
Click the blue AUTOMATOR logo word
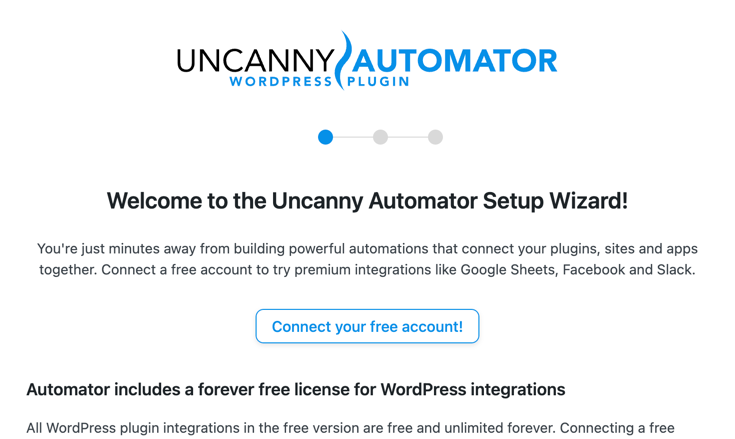point(455,61)
